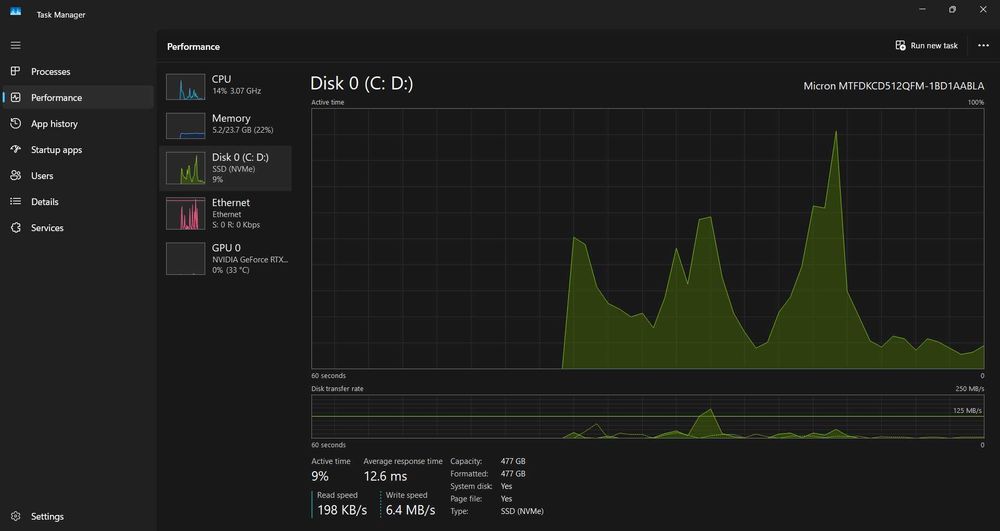Open the Users page
Image resolution: width=1000 pixels, height=531 pixels.
pos(78,175)
